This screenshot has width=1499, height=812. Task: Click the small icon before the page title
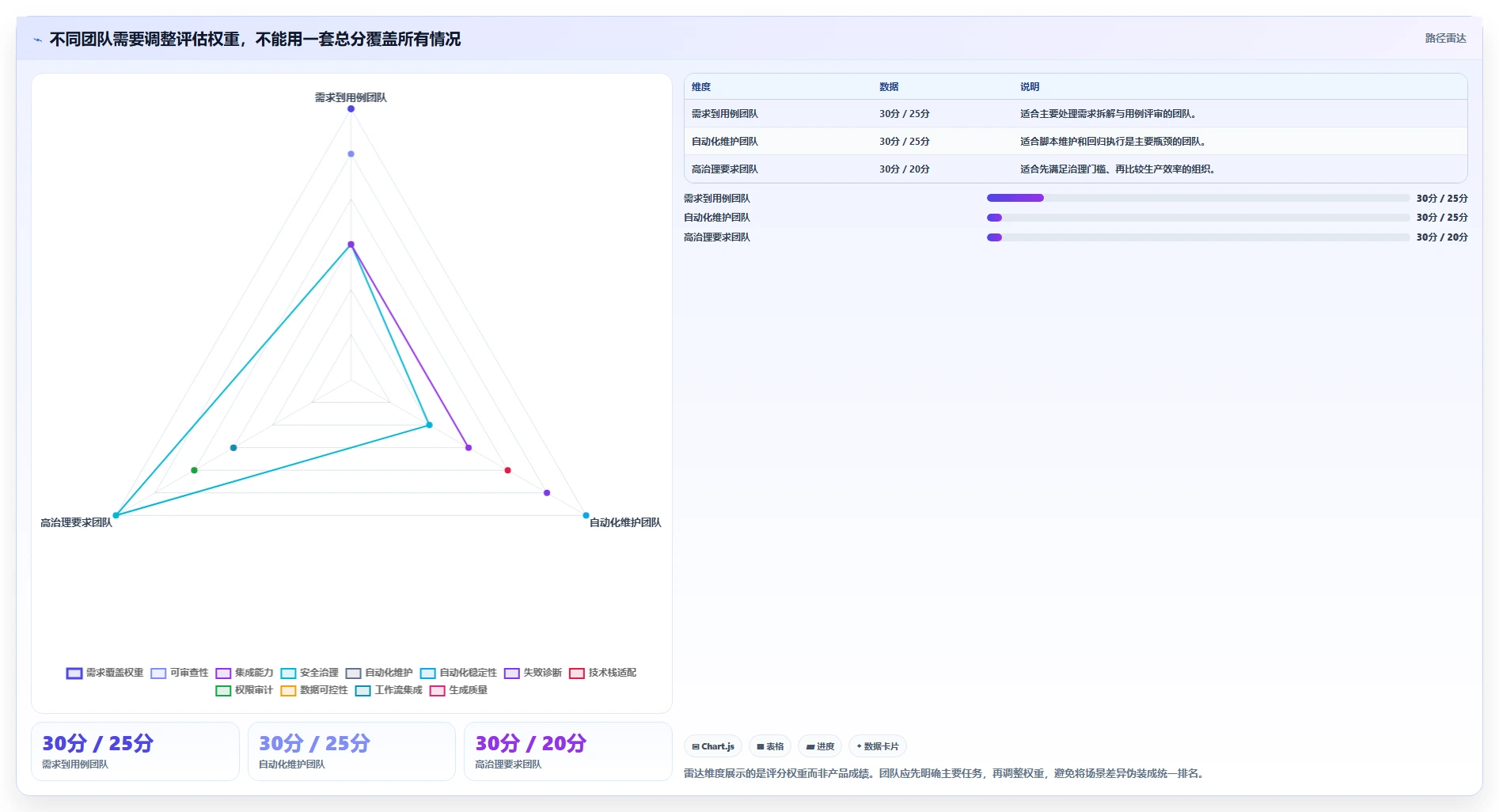point(37,40)
